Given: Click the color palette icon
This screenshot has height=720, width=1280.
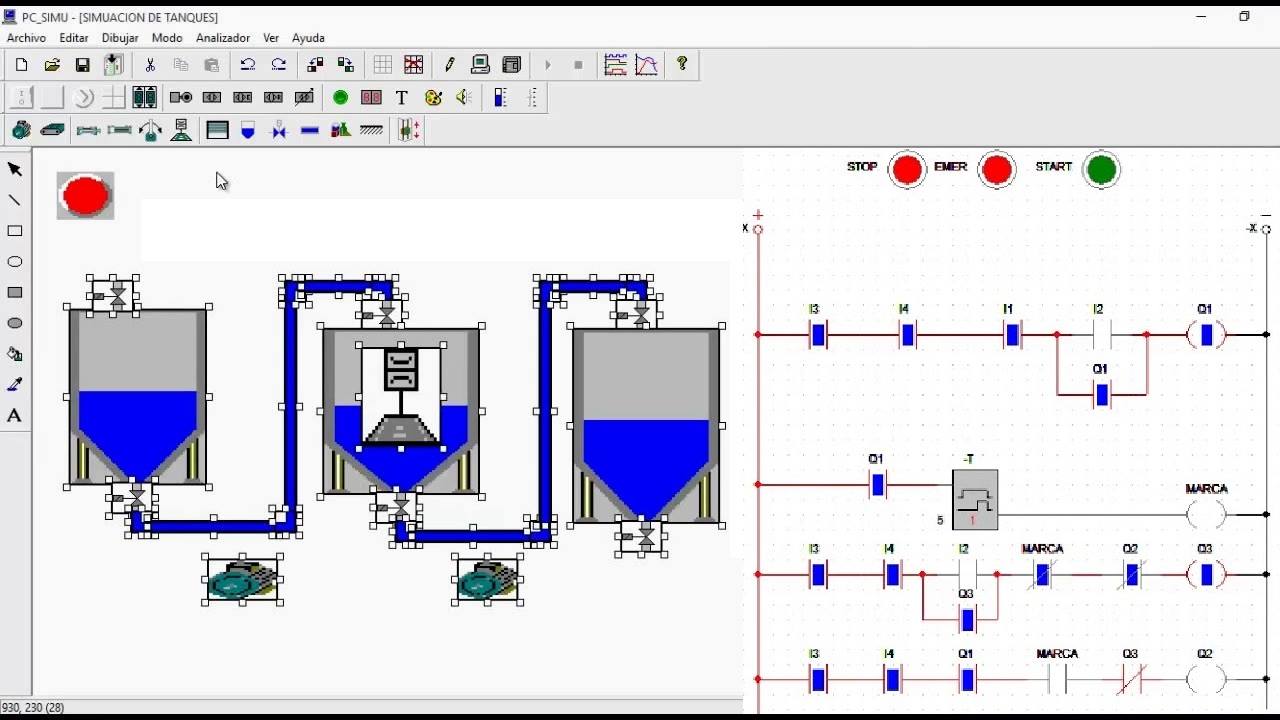Looking at the screenshot, I should point(433,97).
